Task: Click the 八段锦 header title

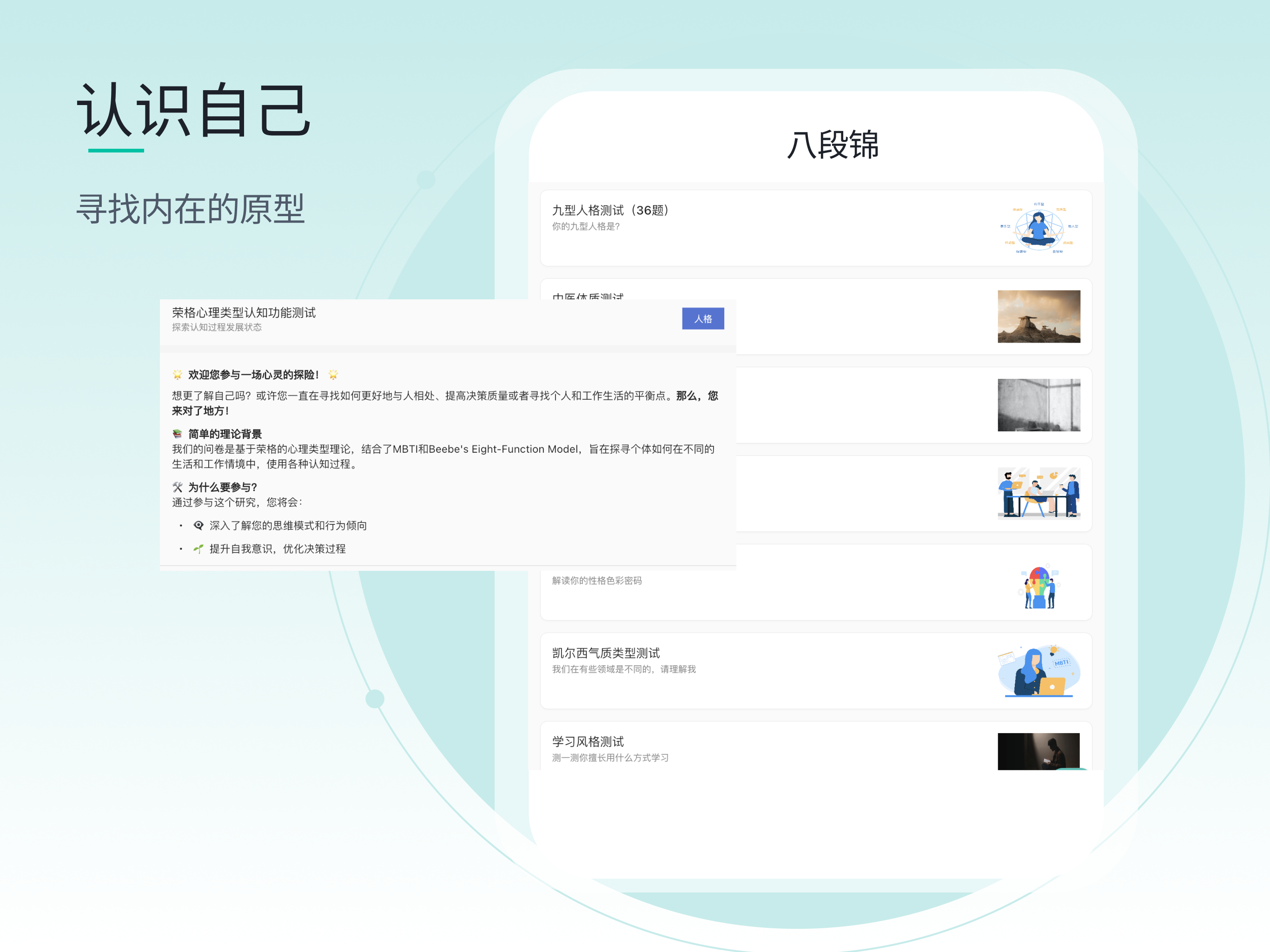Action: click(833, 144)
